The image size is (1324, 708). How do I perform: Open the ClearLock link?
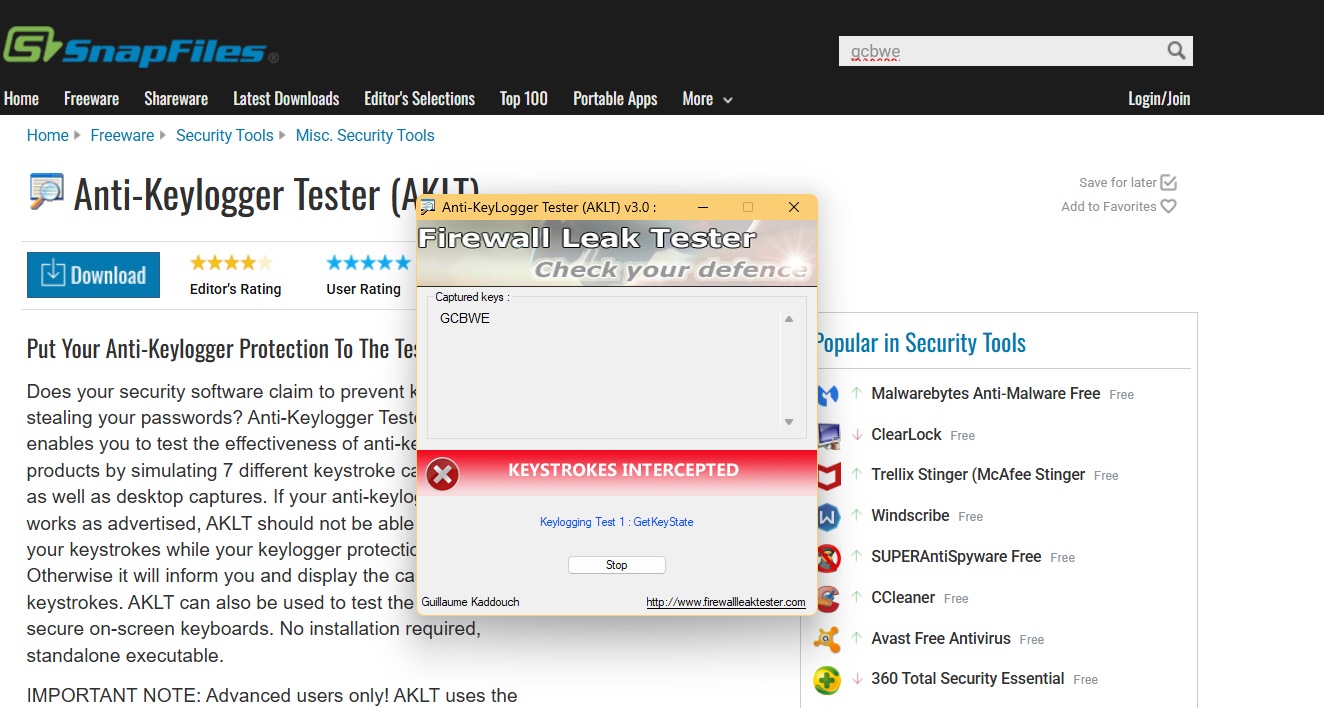pyautogui.click(x=907, y=435)
